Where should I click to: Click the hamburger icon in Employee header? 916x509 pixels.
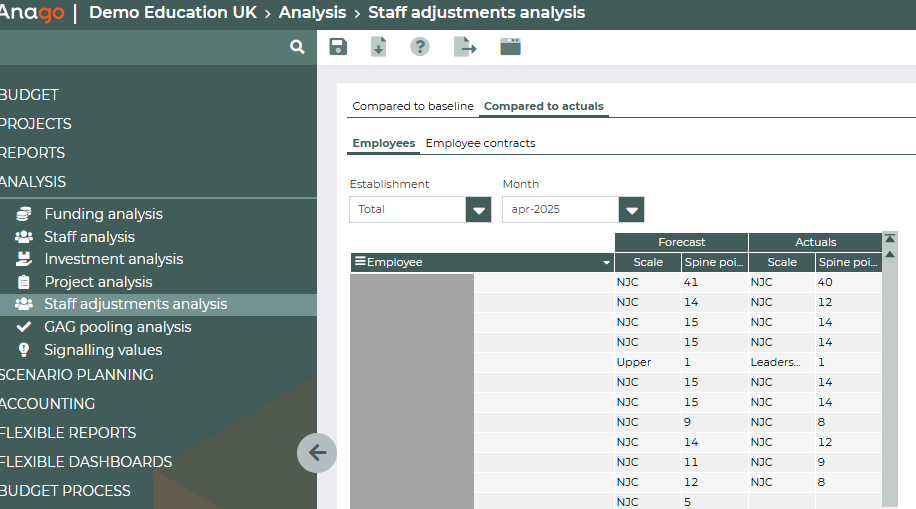(360, 262)
